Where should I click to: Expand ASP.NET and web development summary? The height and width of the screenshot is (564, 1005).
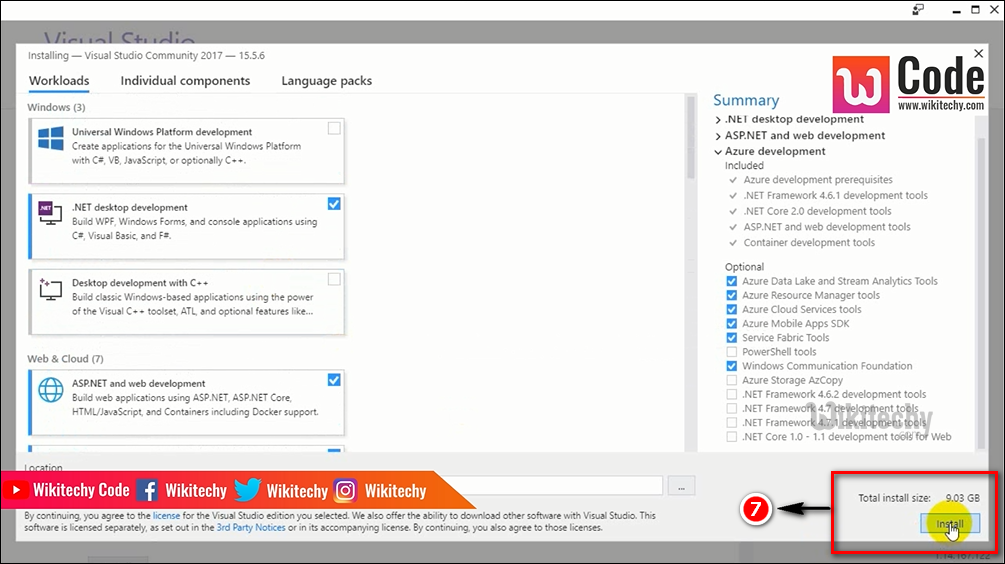click(718, 136)
